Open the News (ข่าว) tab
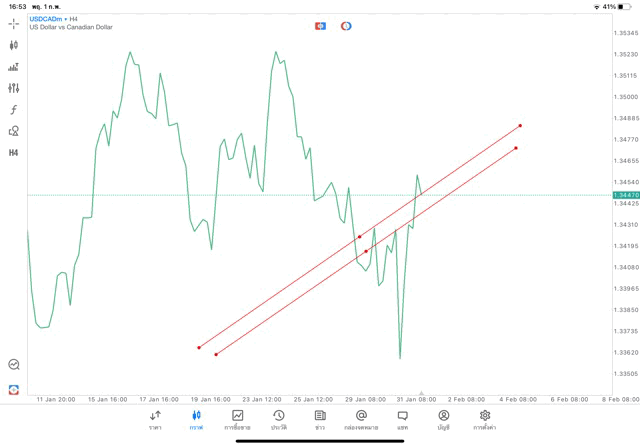 [320, 419]
